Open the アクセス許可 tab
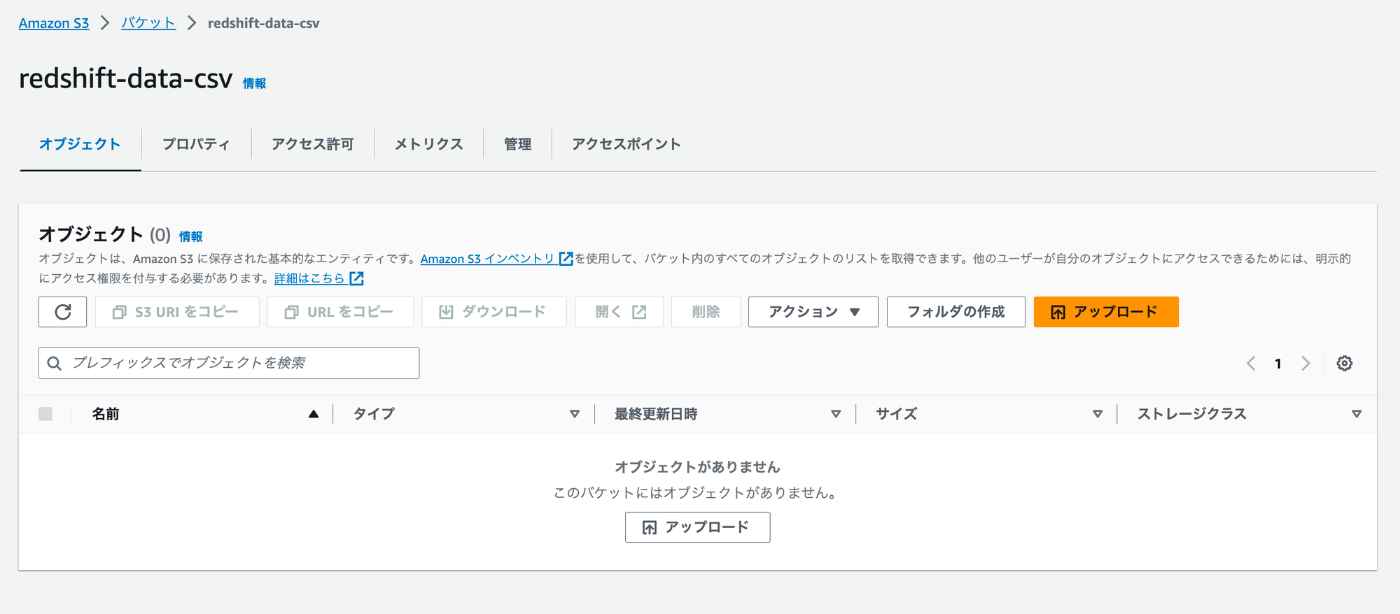1400x614 pixels. (312, 144)
